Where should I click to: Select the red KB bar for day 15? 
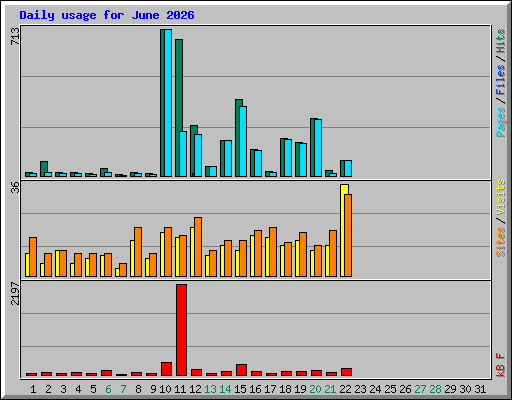(x=241, y=370)
